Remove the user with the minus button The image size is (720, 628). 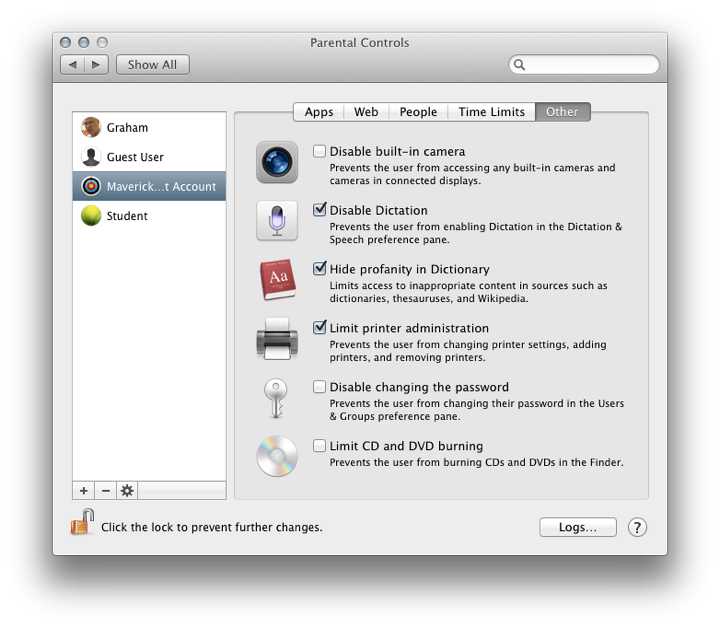pyautogui.click(x=106, y=491)
